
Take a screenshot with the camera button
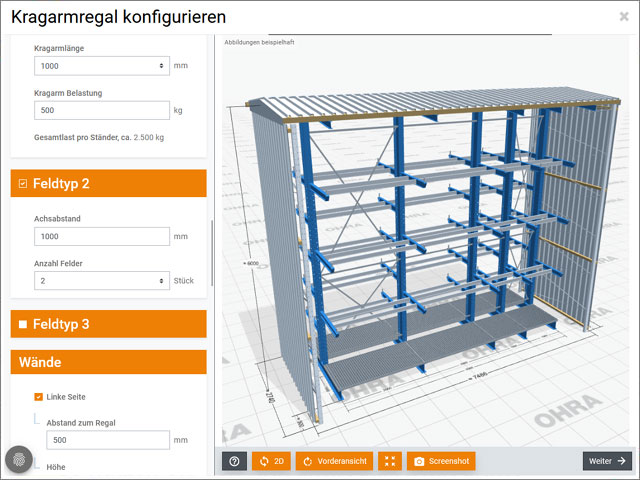(x=442, y=461)
